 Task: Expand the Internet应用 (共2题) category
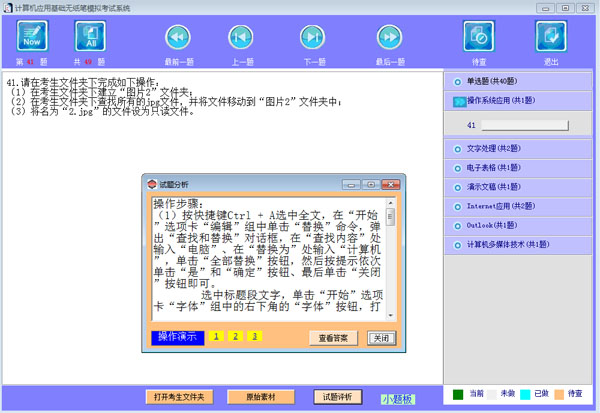tap(520, 206)
